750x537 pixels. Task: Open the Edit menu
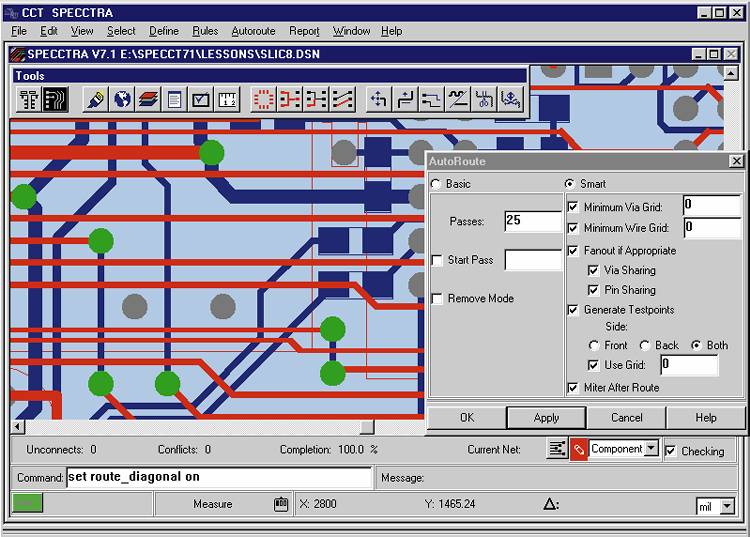49,31
